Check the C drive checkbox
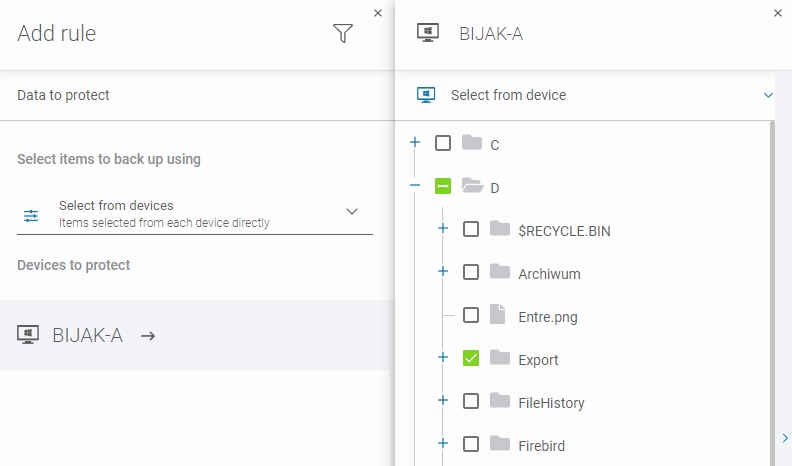This screenshot has height=466, width=792. [x=443, y=144]
